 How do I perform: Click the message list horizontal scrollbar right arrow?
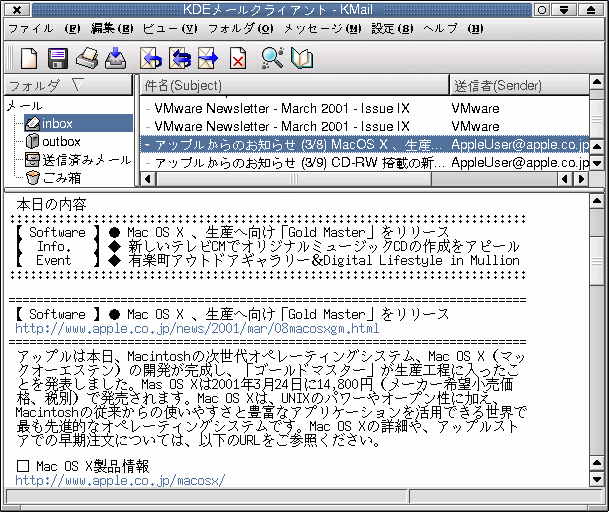[x=581, y=179]
